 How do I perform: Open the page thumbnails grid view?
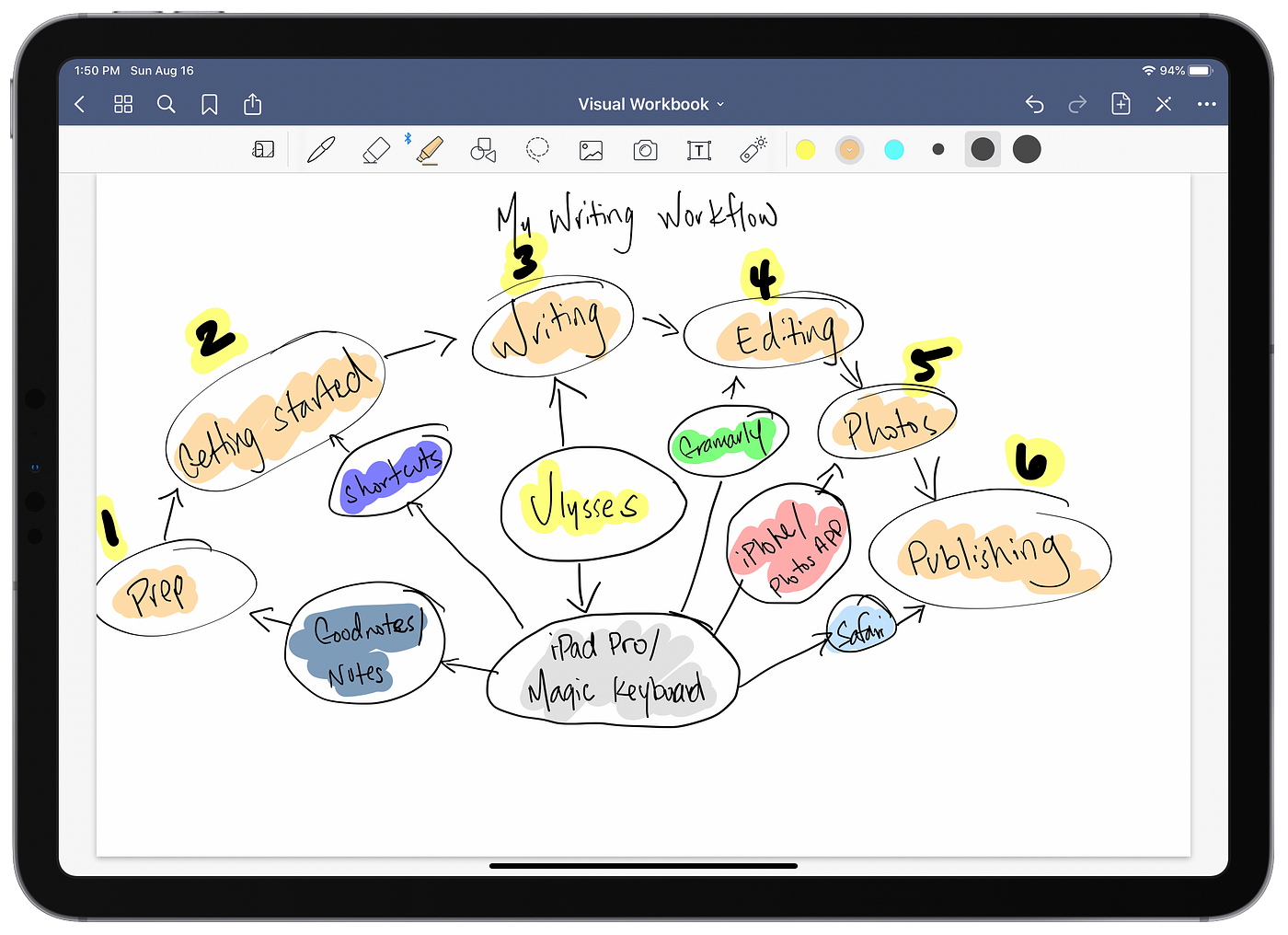tap(123, 105)
